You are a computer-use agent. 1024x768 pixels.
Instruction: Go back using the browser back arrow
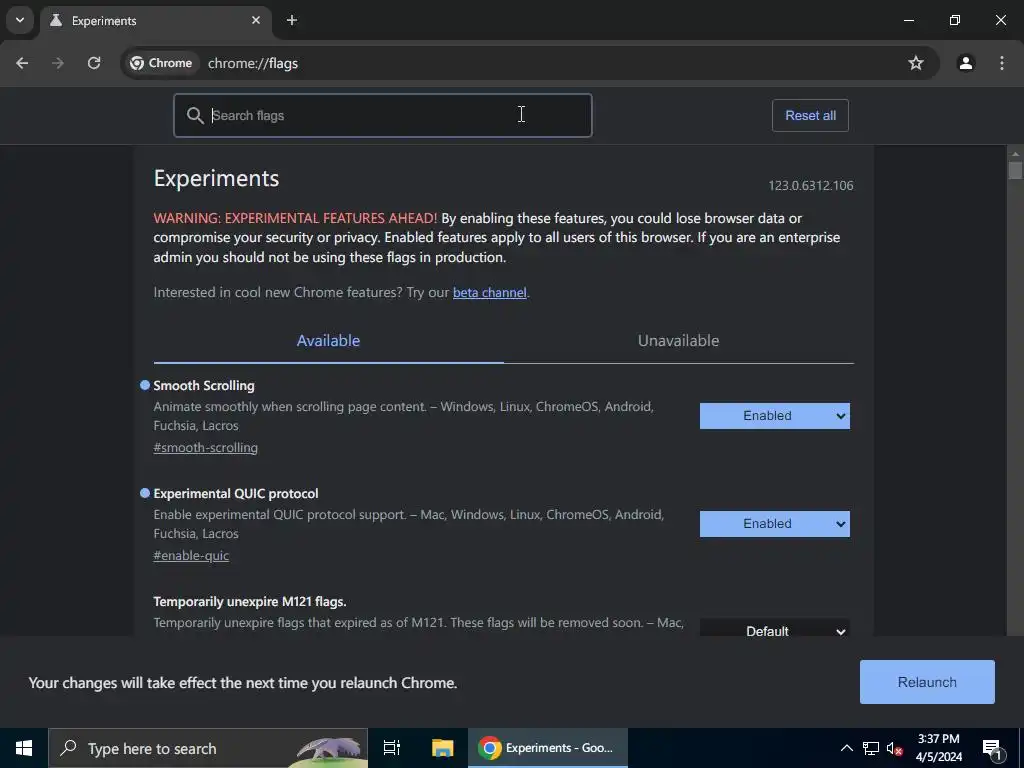pyautogui.click(x=22, y=63)
